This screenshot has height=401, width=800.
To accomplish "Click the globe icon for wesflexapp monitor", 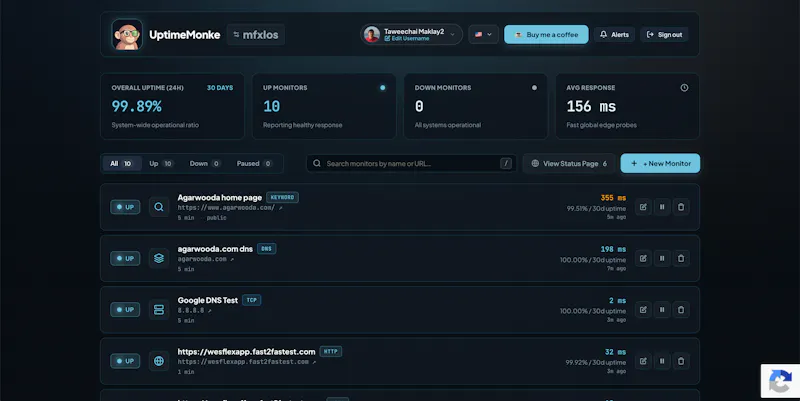I will (159, 361).
